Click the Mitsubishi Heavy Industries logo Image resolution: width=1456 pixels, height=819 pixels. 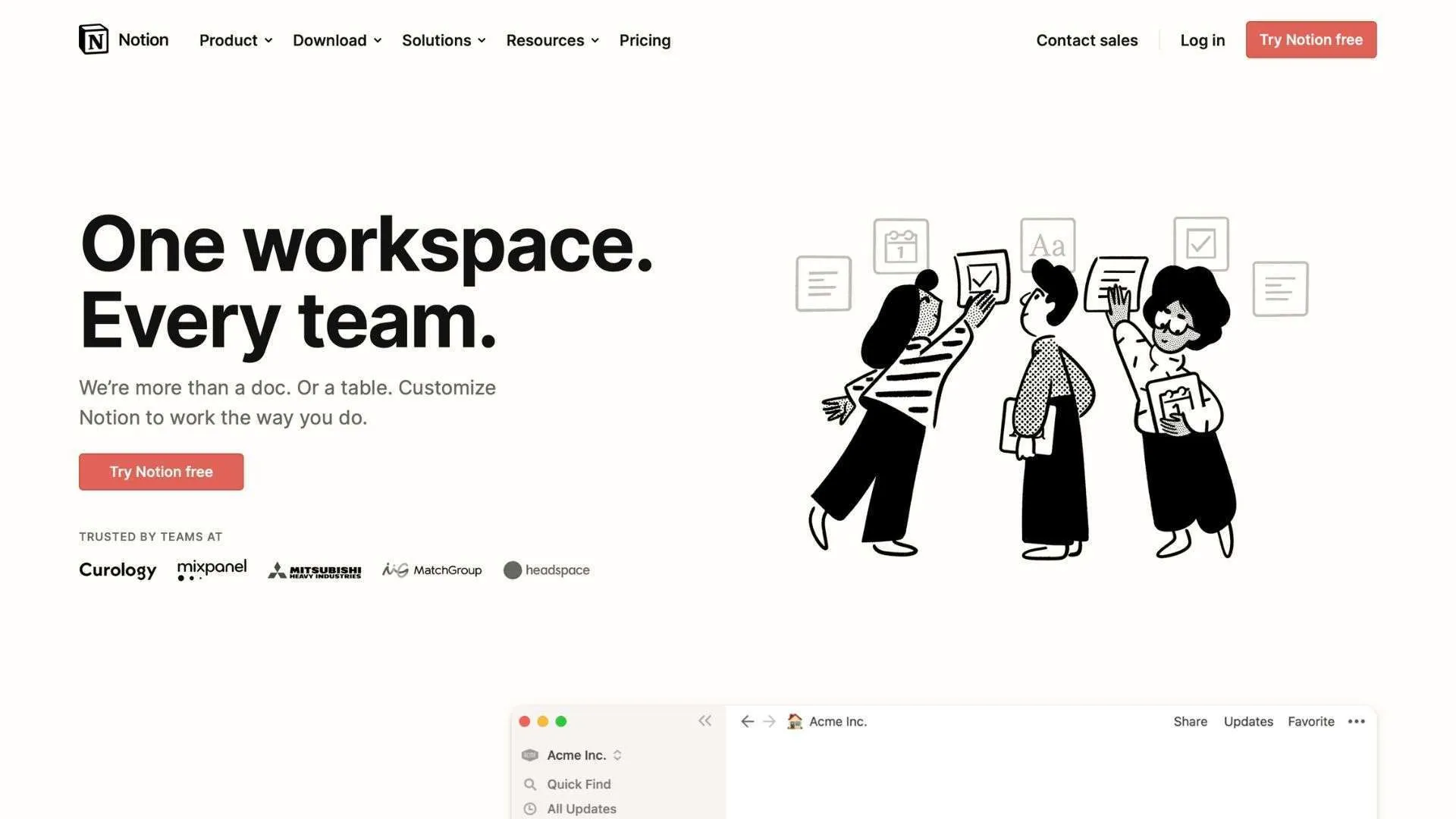tap(314, 570)
